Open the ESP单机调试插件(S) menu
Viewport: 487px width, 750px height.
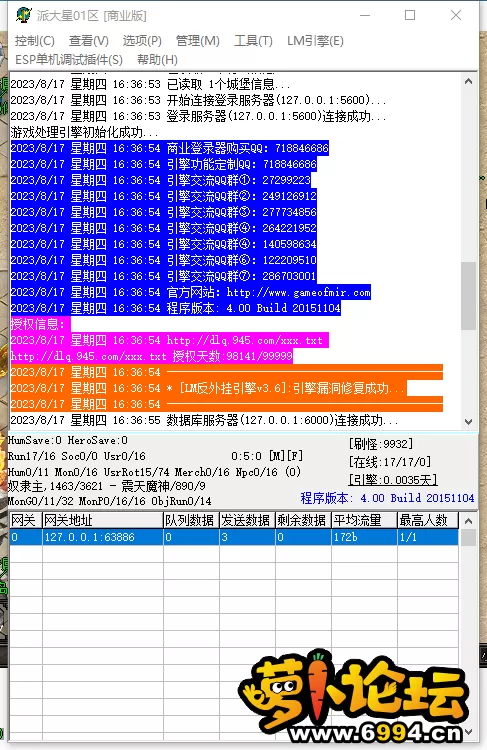69,60
